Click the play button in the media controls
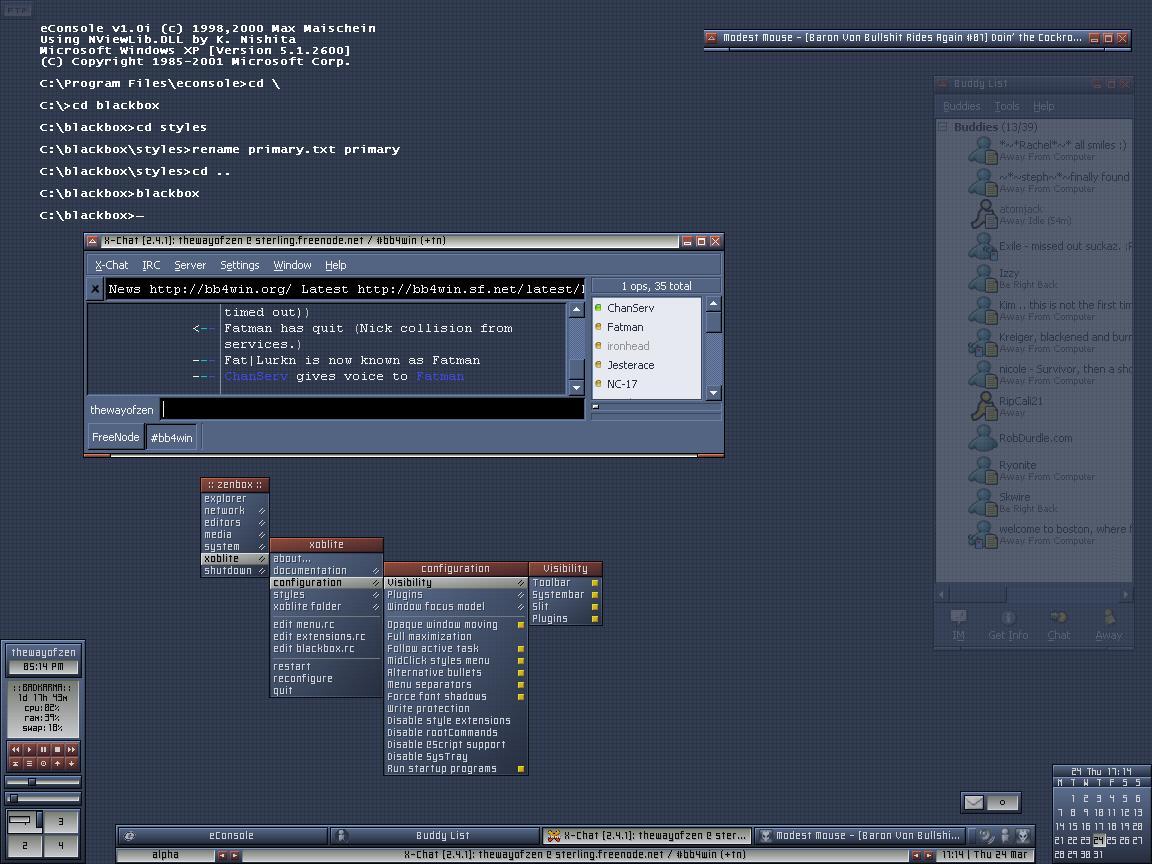The width and height of the screenshot is (1152, 864). (x=29, y=749)
